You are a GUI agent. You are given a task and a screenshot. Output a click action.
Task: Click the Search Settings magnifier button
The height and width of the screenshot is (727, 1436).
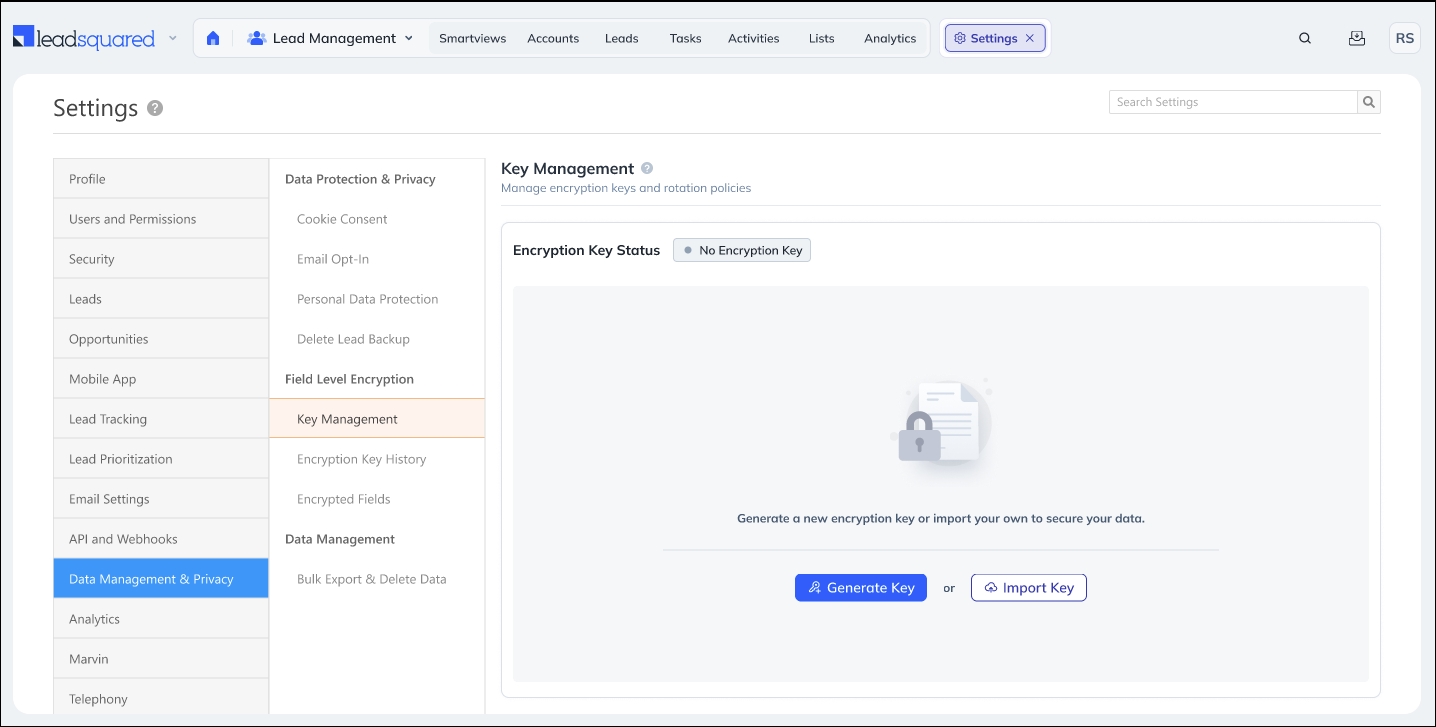pos(1369,102)
